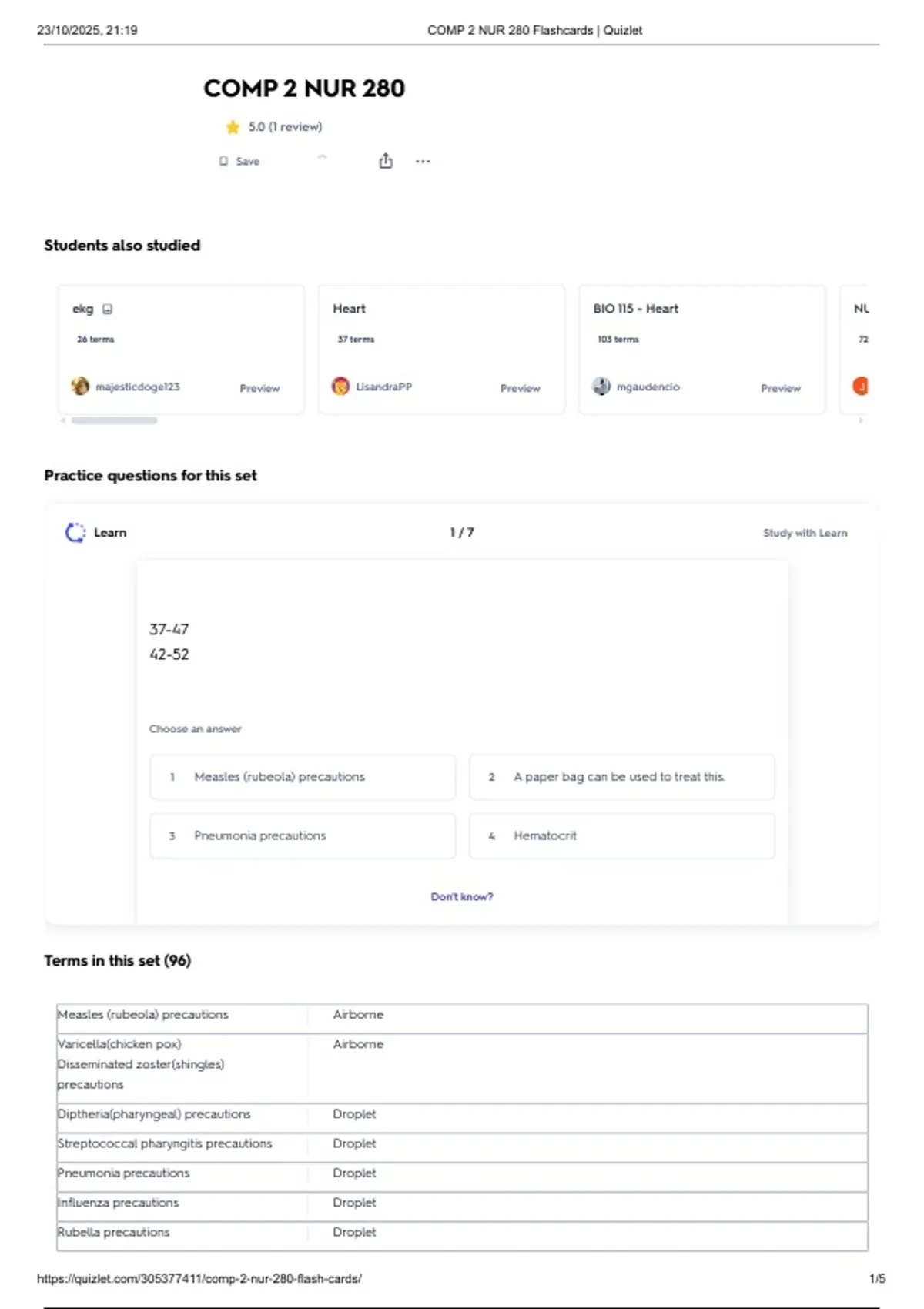
Task: Click mgaudencio profile avatar
Action: [x=601, y=387]
